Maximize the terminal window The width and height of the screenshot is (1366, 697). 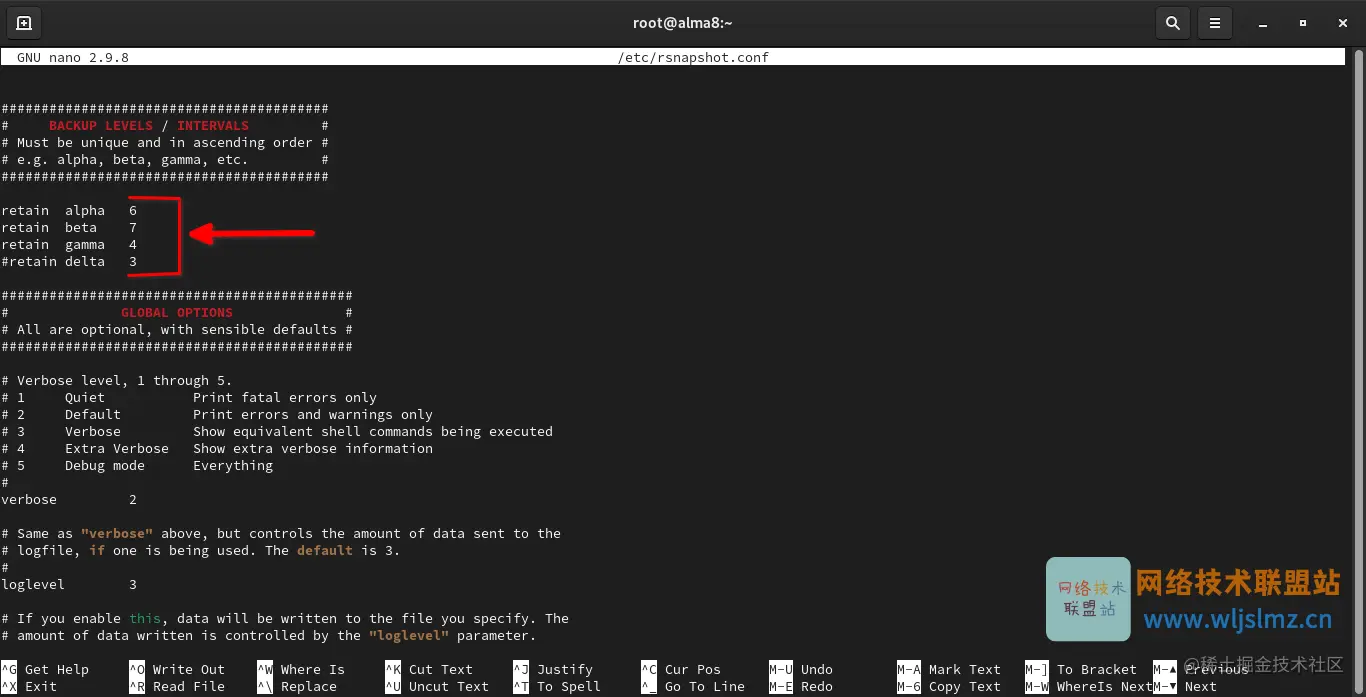tap(1302, 22)
